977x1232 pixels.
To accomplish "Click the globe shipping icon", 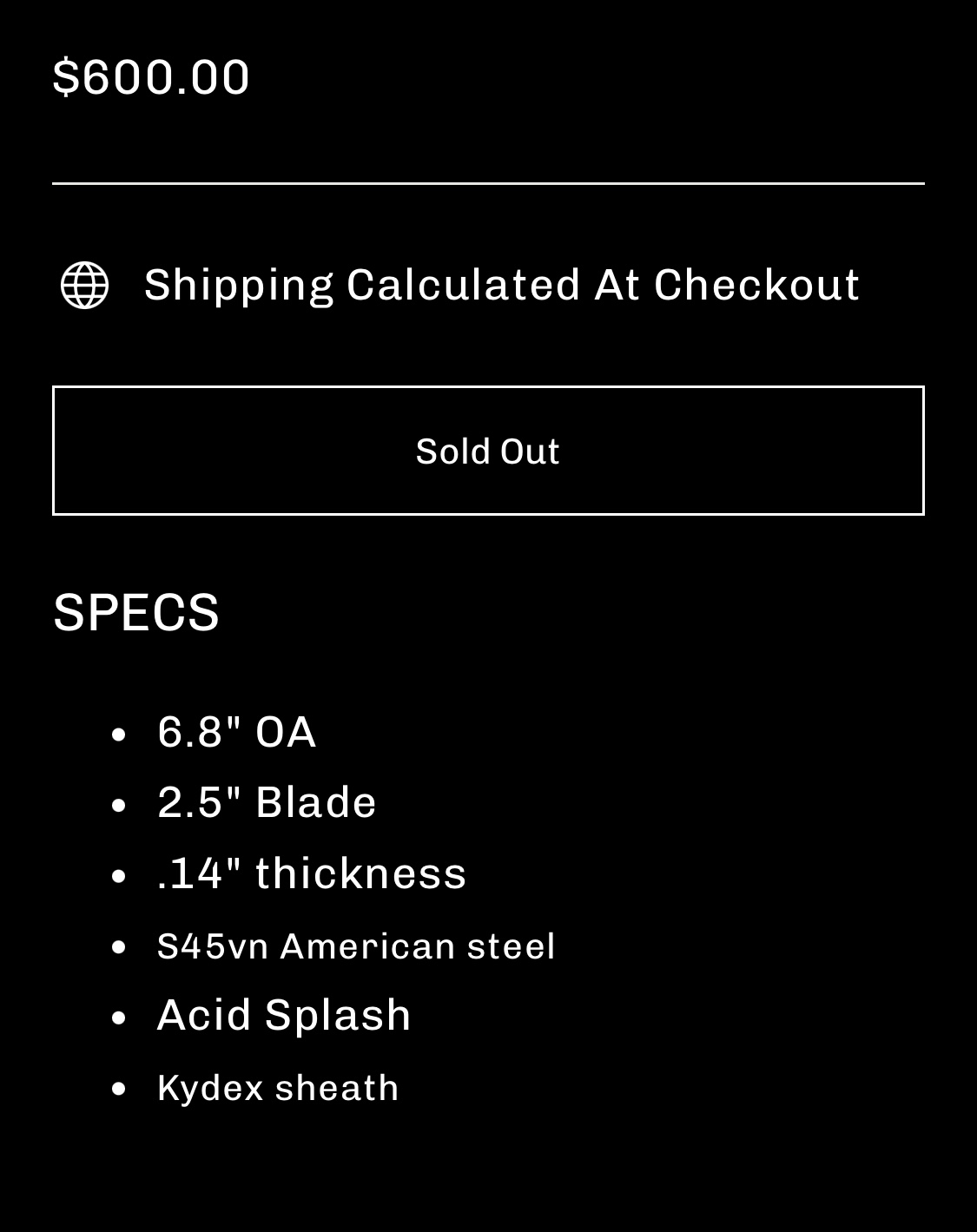I will pyautogui.click(x=84, y=285).
